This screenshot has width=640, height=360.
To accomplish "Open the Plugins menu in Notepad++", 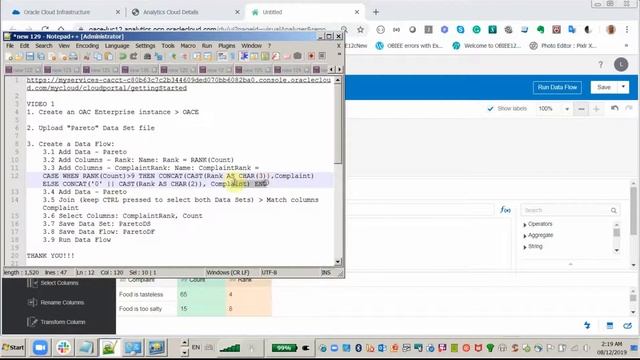I will [x=227, y=46].
